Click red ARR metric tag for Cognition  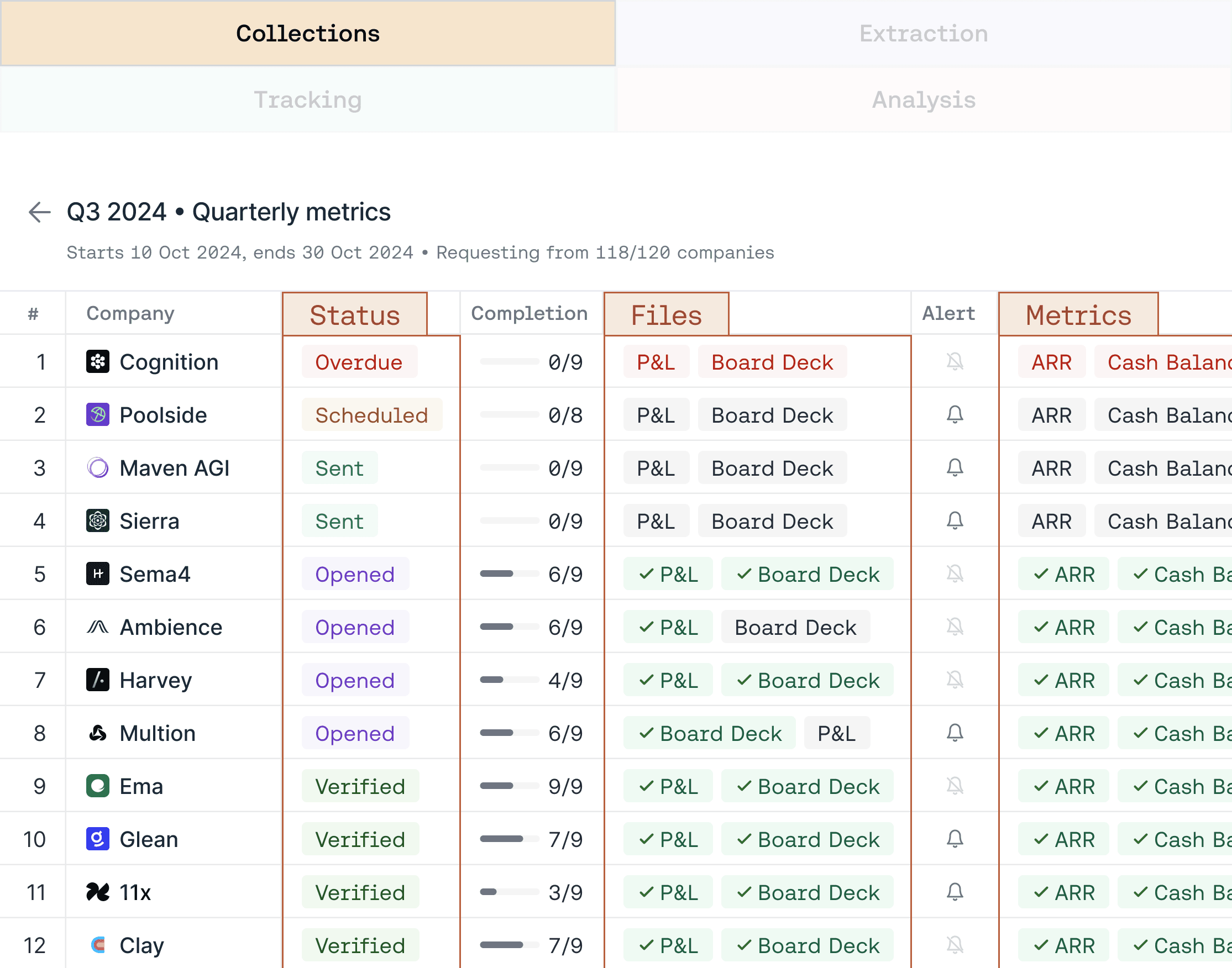coord(1051,362)
